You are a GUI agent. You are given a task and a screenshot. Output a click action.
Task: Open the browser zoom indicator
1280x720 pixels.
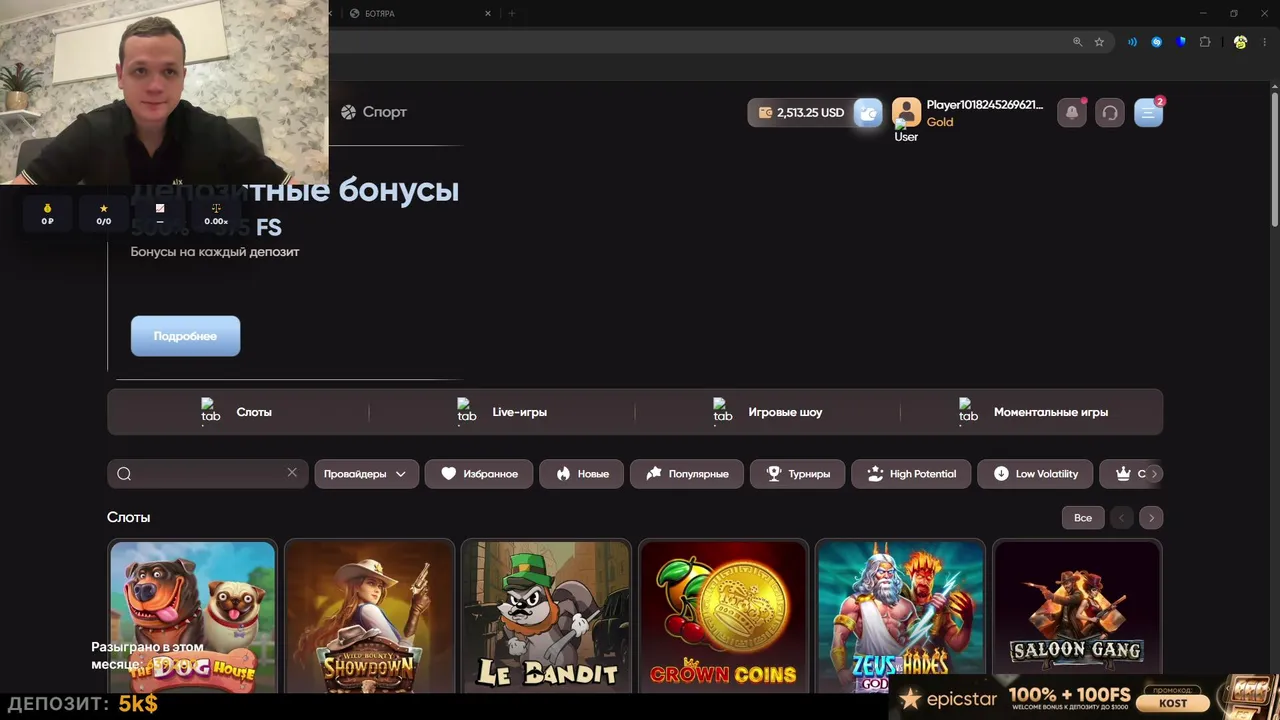tap(1077, 42)
